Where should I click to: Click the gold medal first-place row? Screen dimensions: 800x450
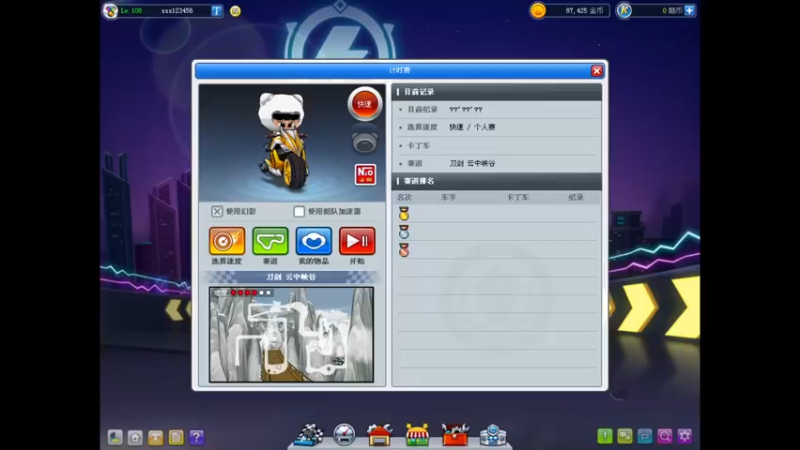497,214
